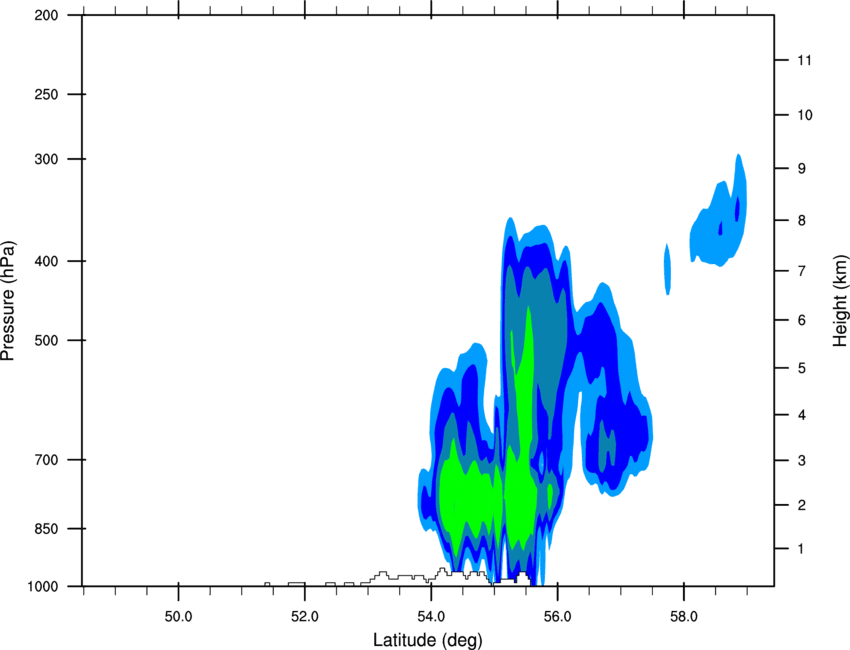This screenshot has width=850, height=650.
Task: Click the 500 pressure tick label
Action: pos(46,340)
